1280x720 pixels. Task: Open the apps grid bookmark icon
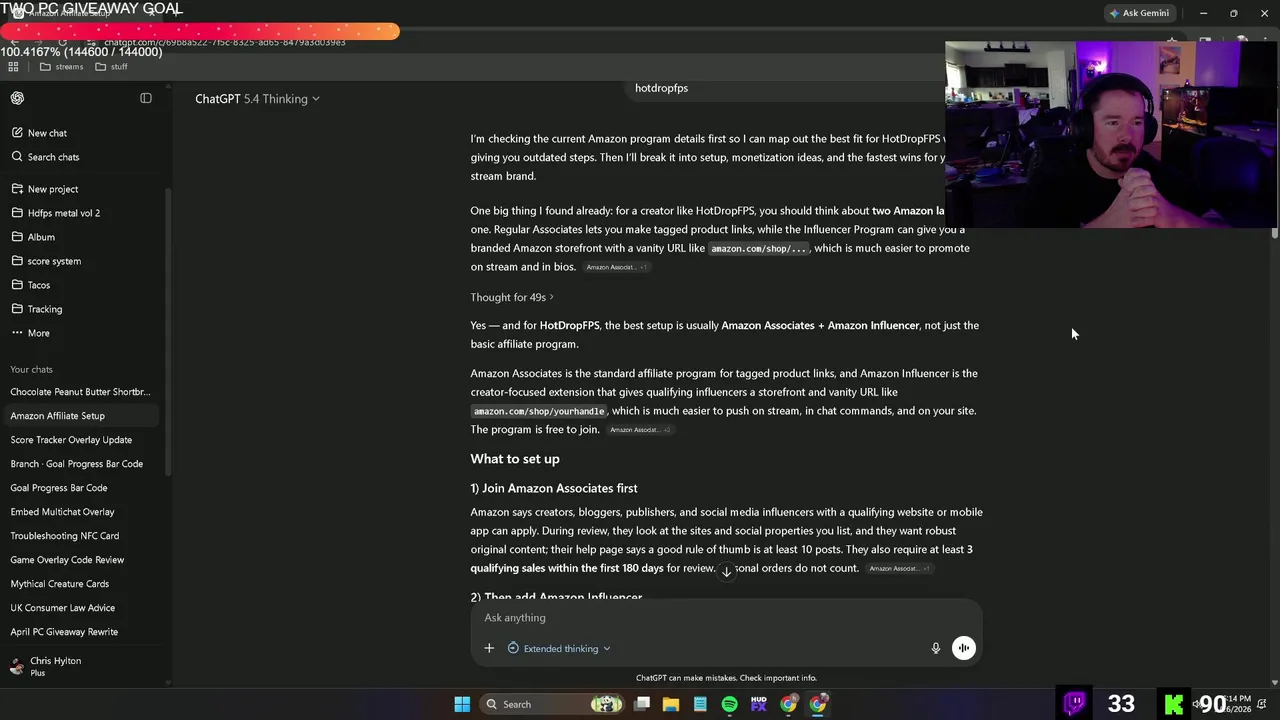[x=13, y=67]
